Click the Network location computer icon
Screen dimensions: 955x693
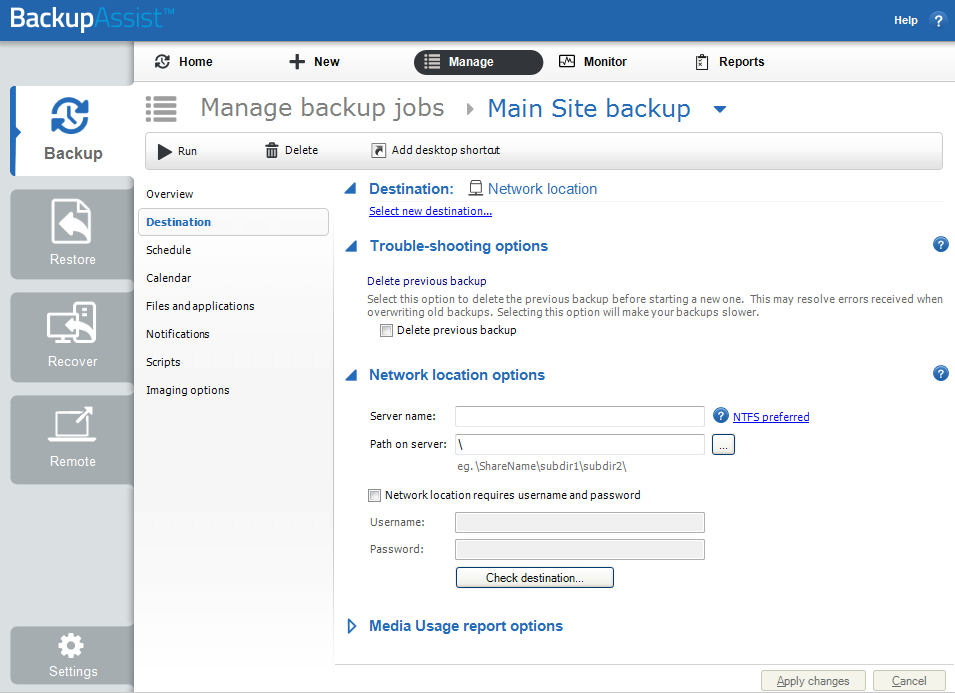(476, 188)
